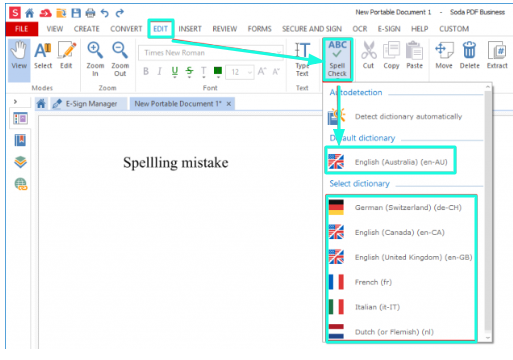Choose the Select text mode
This screenshot has height=360, width=513.
tap(43, 55)
